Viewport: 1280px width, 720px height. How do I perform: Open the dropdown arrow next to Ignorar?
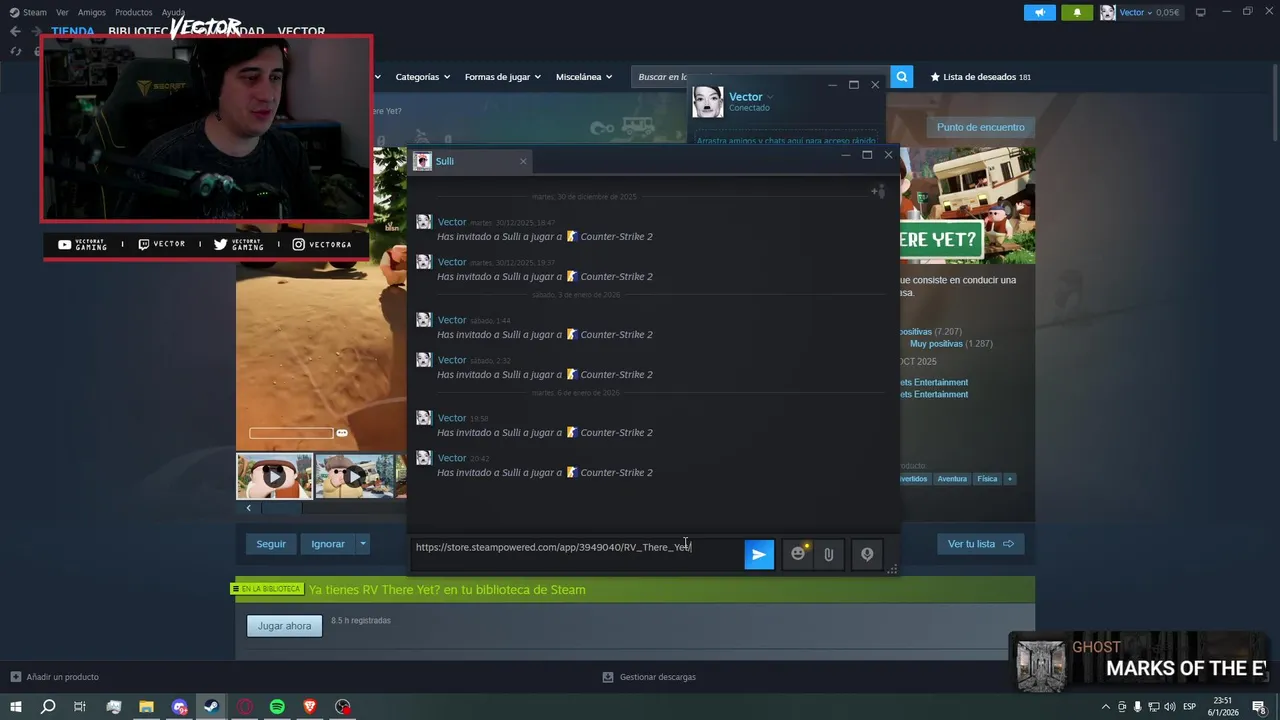[x=363, y=544]
